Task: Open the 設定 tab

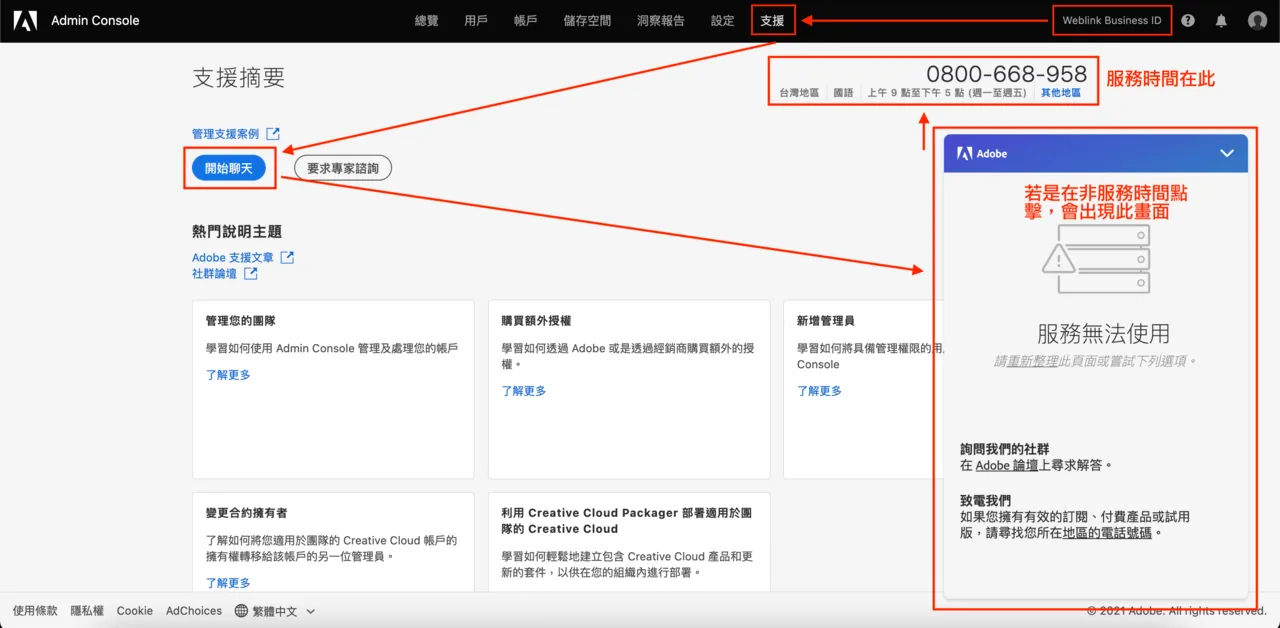Action: [x=722, y=20]
